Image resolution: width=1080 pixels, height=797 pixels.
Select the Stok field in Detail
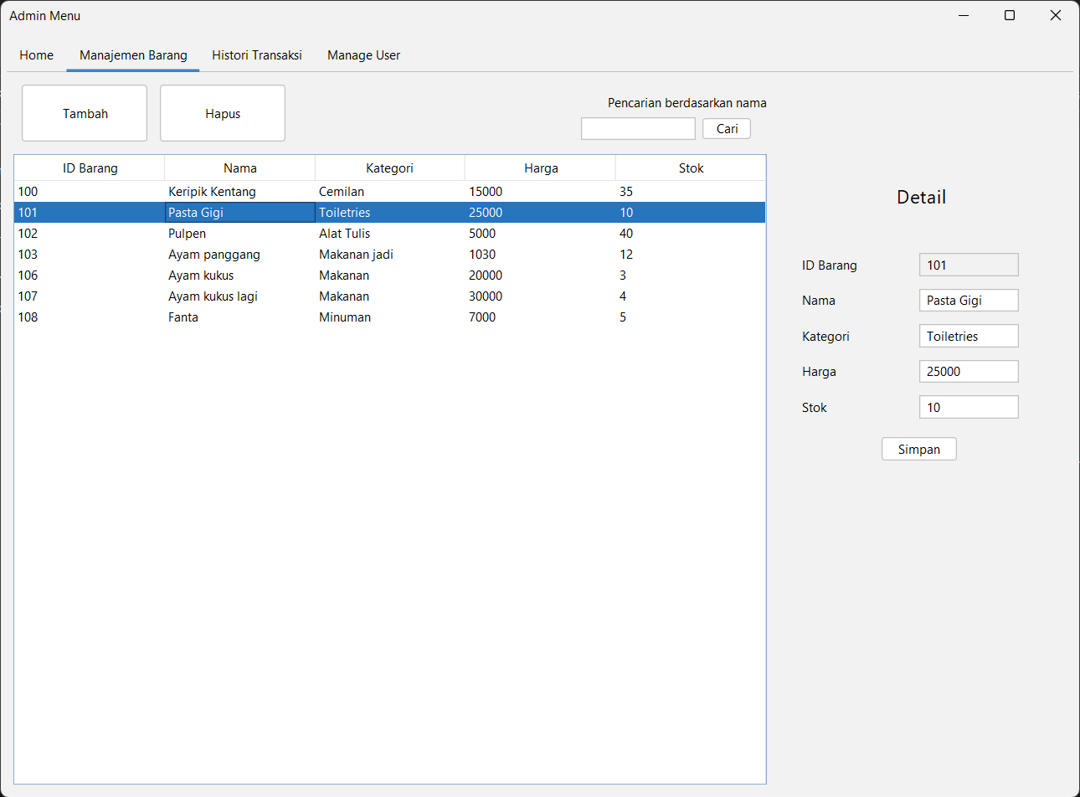(967, 407)
